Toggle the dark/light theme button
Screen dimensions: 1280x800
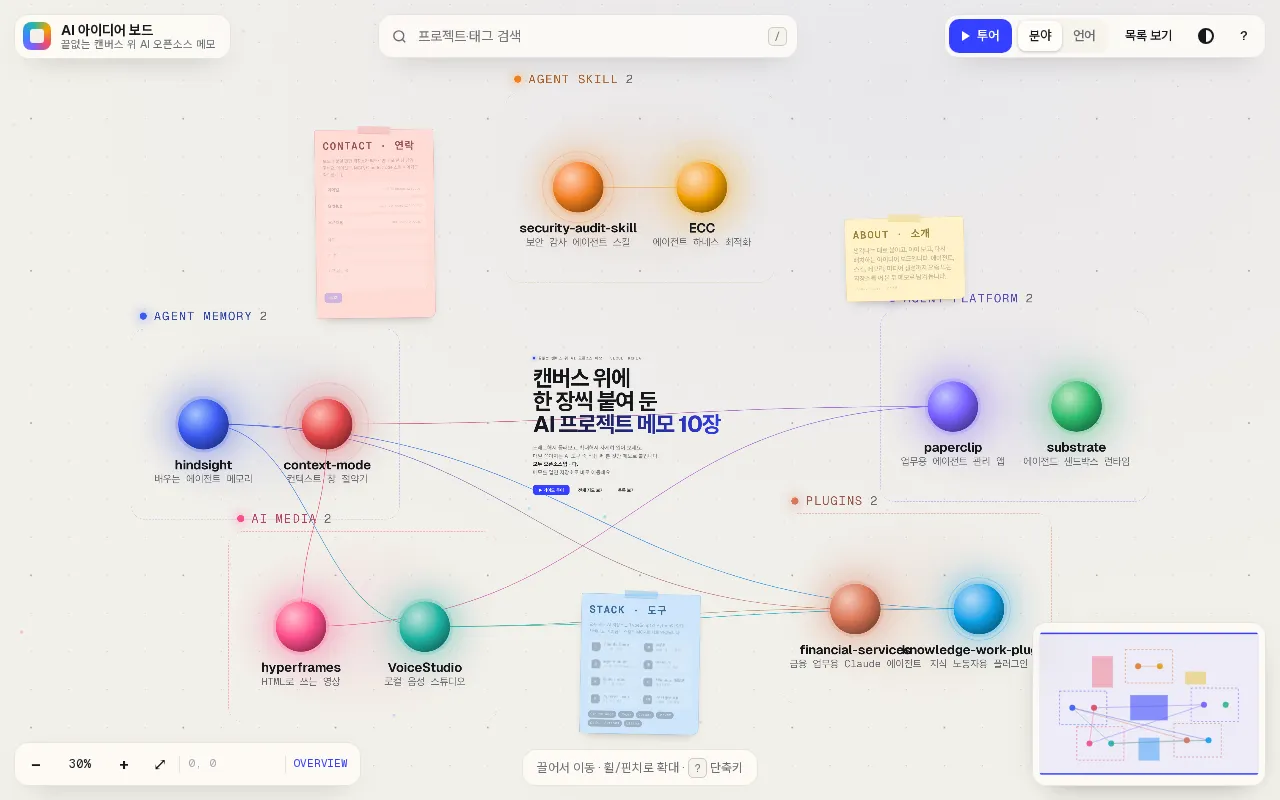(1206, 36)
